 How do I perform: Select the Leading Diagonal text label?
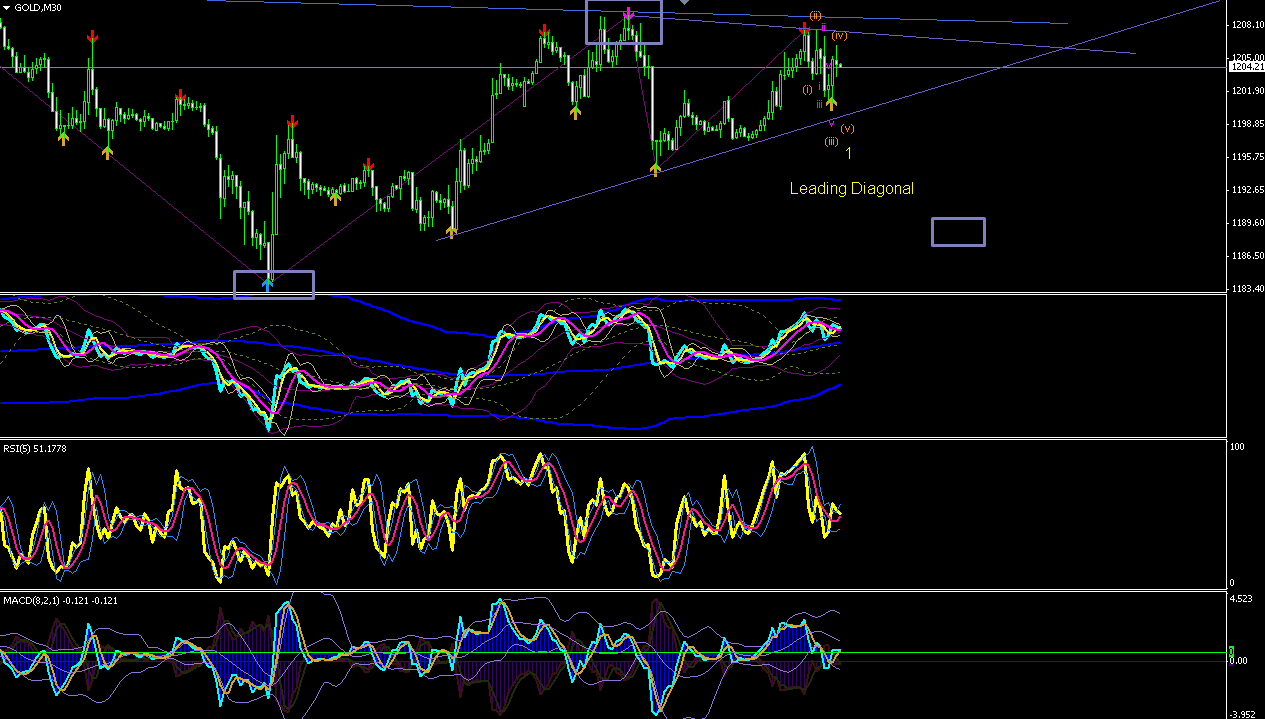pyautogui.click(x=852, y=188)
